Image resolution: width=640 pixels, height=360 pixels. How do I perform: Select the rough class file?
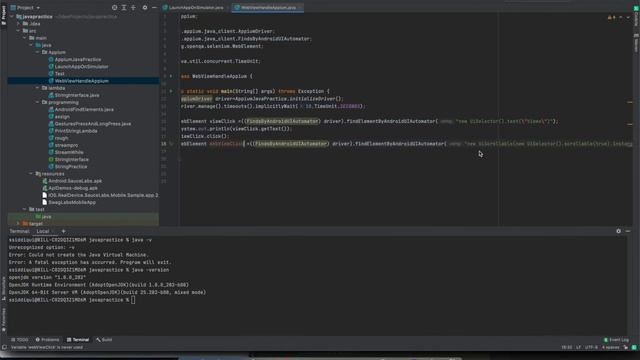61,138
